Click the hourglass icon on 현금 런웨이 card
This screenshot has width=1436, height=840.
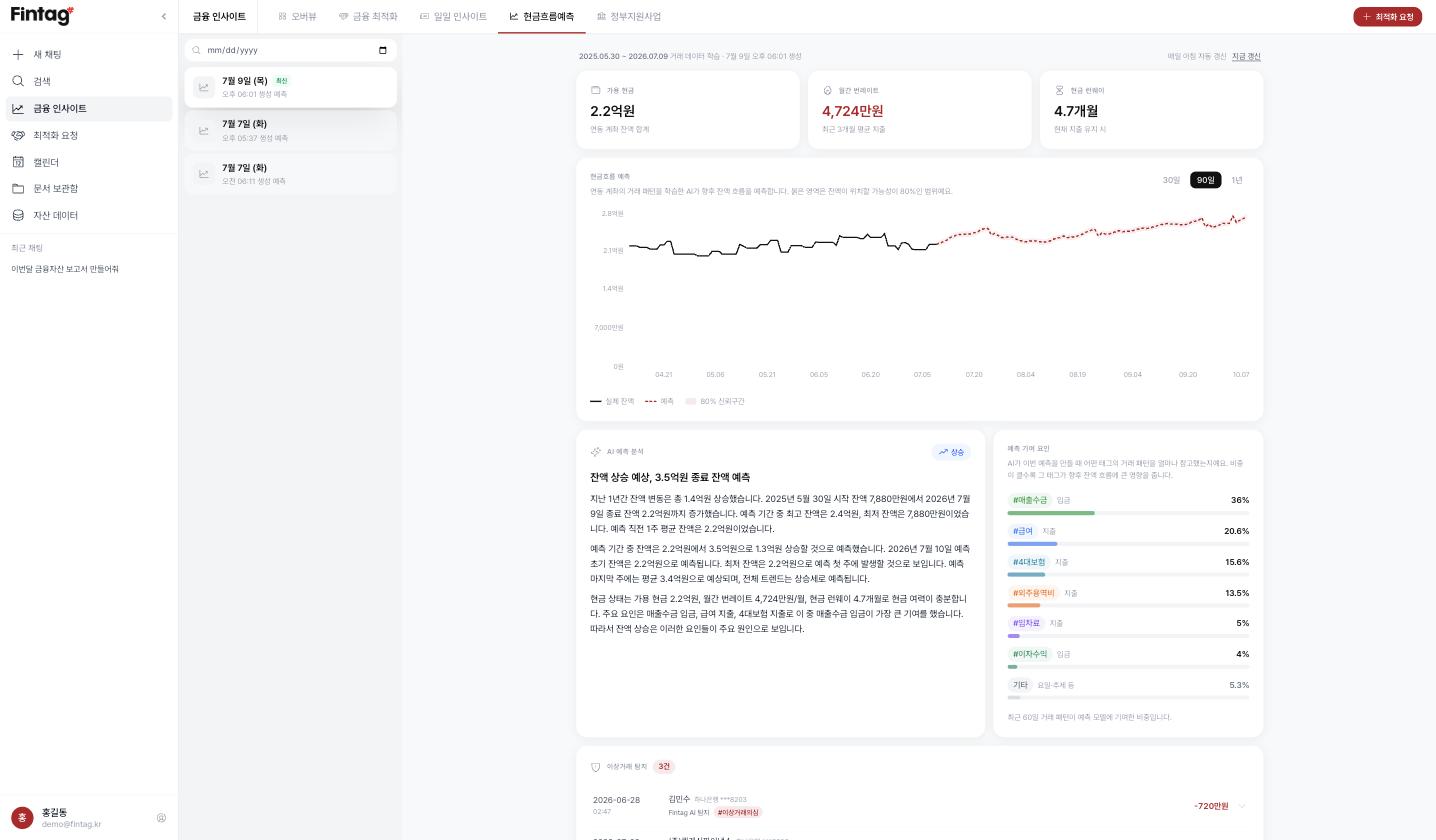1059,90
